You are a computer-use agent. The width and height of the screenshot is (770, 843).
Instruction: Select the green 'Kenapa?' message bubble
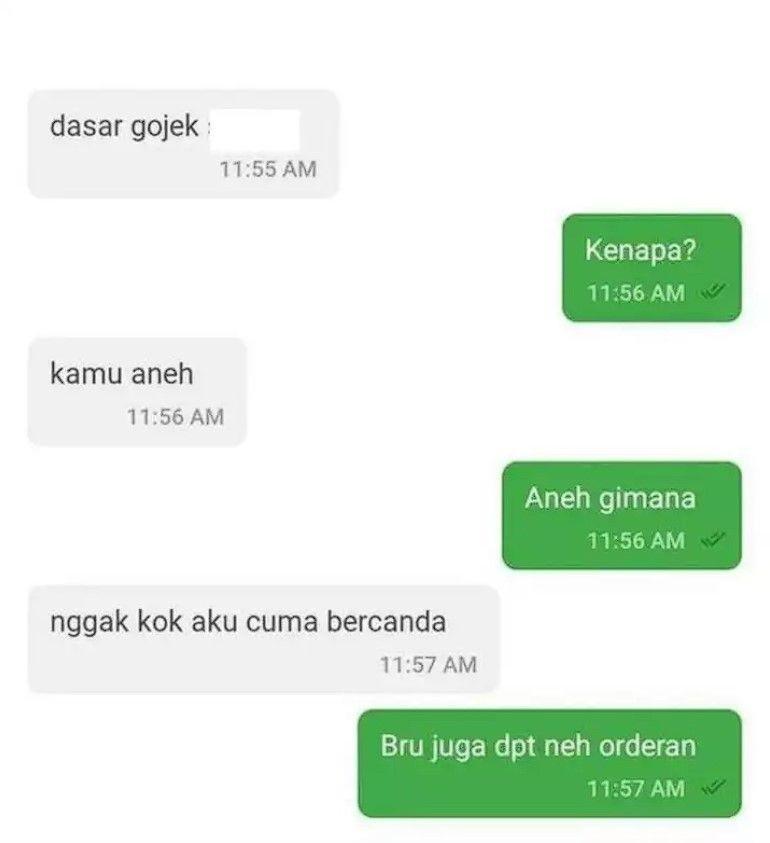tap(652, 268)
